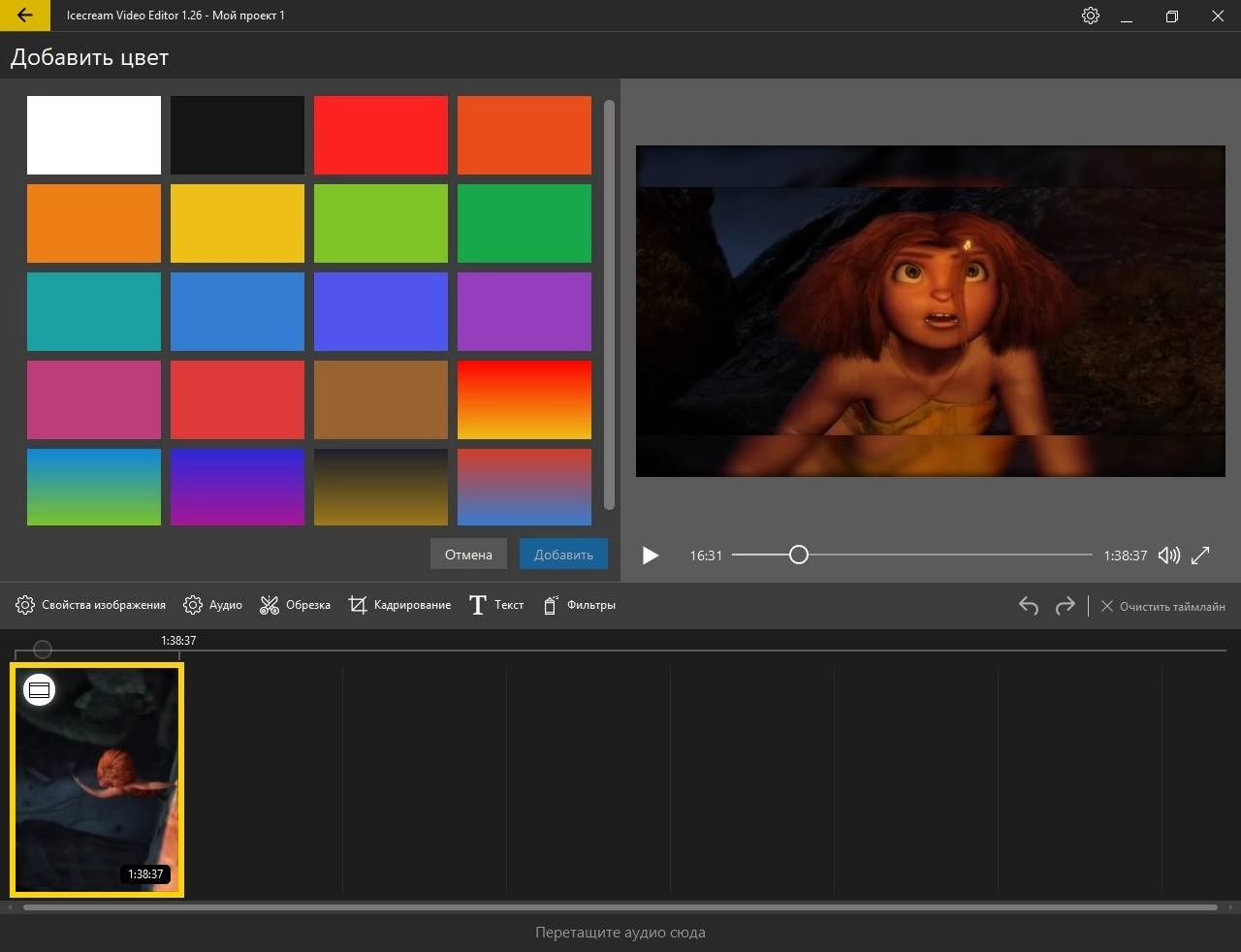The height and width of the screenshot is (952, 1241).
Task: Minimize the Icecream Video Editor window
Action: click(x=1127, y=16)
